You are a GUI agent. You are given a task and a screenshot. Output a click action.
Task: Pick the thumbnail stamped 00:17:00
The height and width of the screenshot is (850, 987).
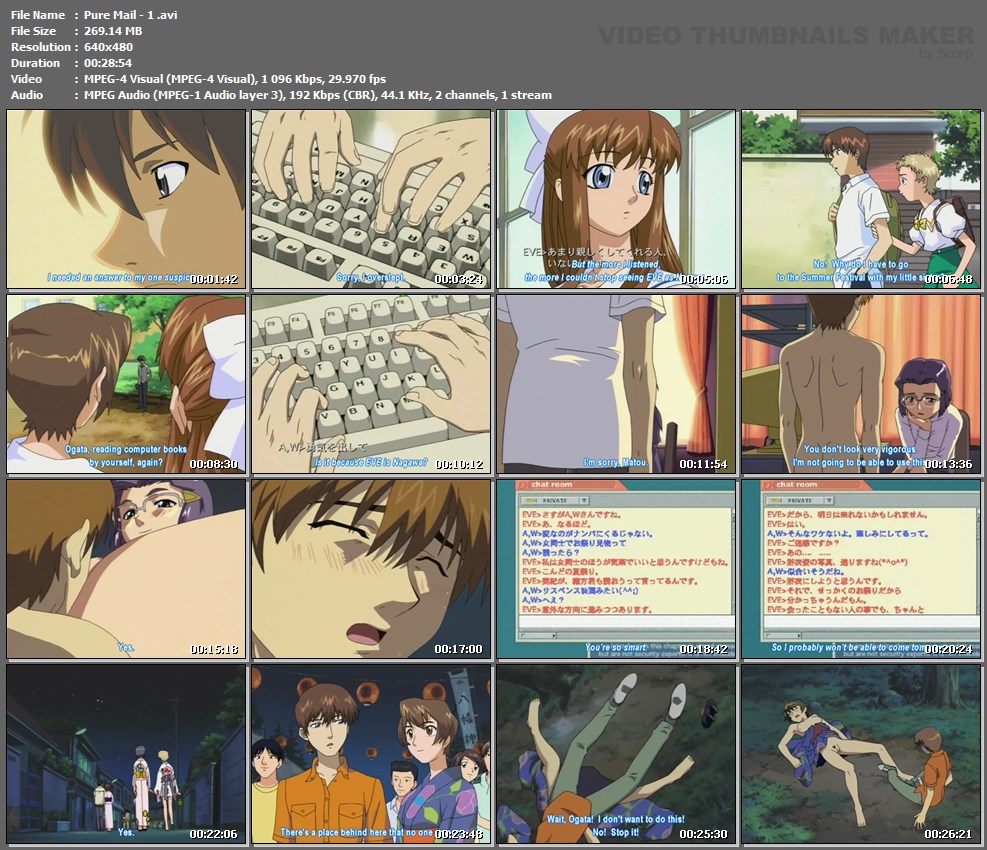[x=371, y=569]
